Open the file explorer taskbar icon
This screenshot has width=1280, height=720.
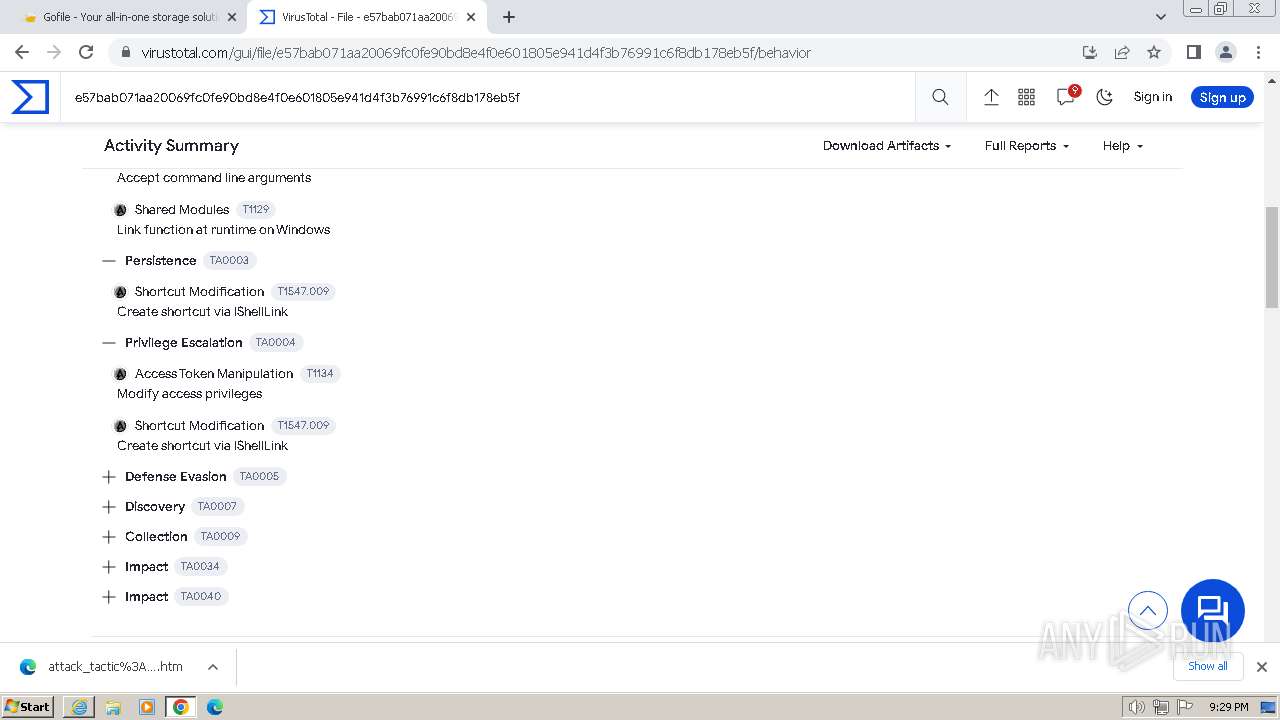[x=113, y=707]
